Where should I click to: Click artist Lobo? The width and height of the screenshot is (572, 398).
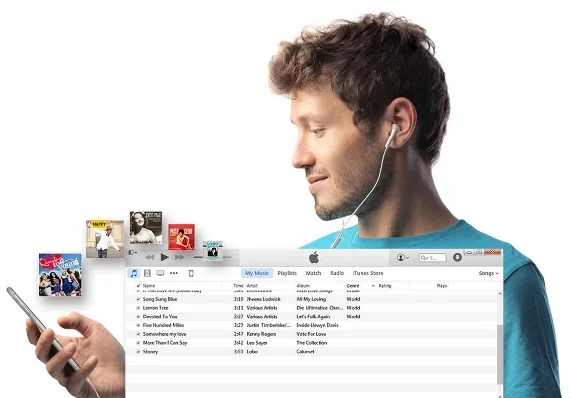point(252,352)
